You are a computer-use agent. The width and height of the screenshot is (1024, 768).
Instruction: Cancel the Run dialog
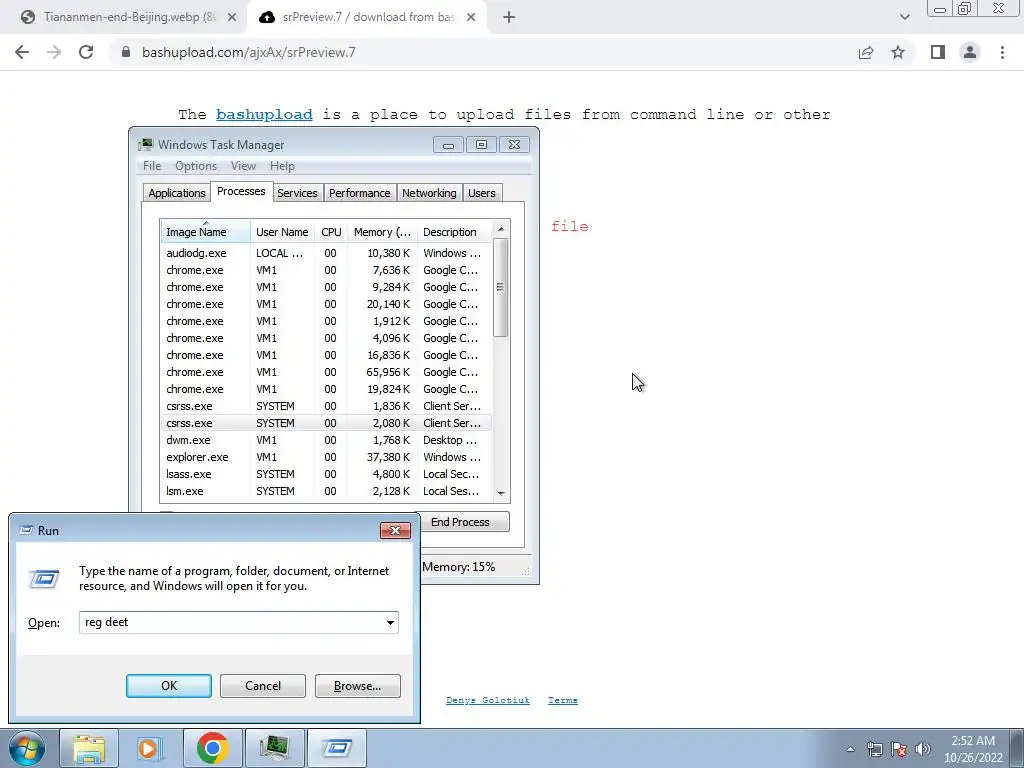(x=263, y=686)
